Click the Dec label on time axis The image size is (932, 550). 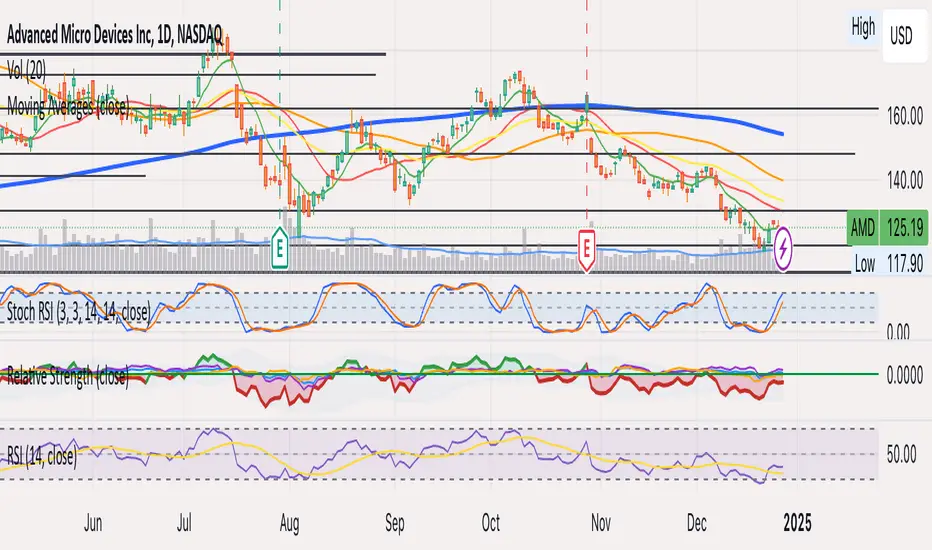[697, 523]
